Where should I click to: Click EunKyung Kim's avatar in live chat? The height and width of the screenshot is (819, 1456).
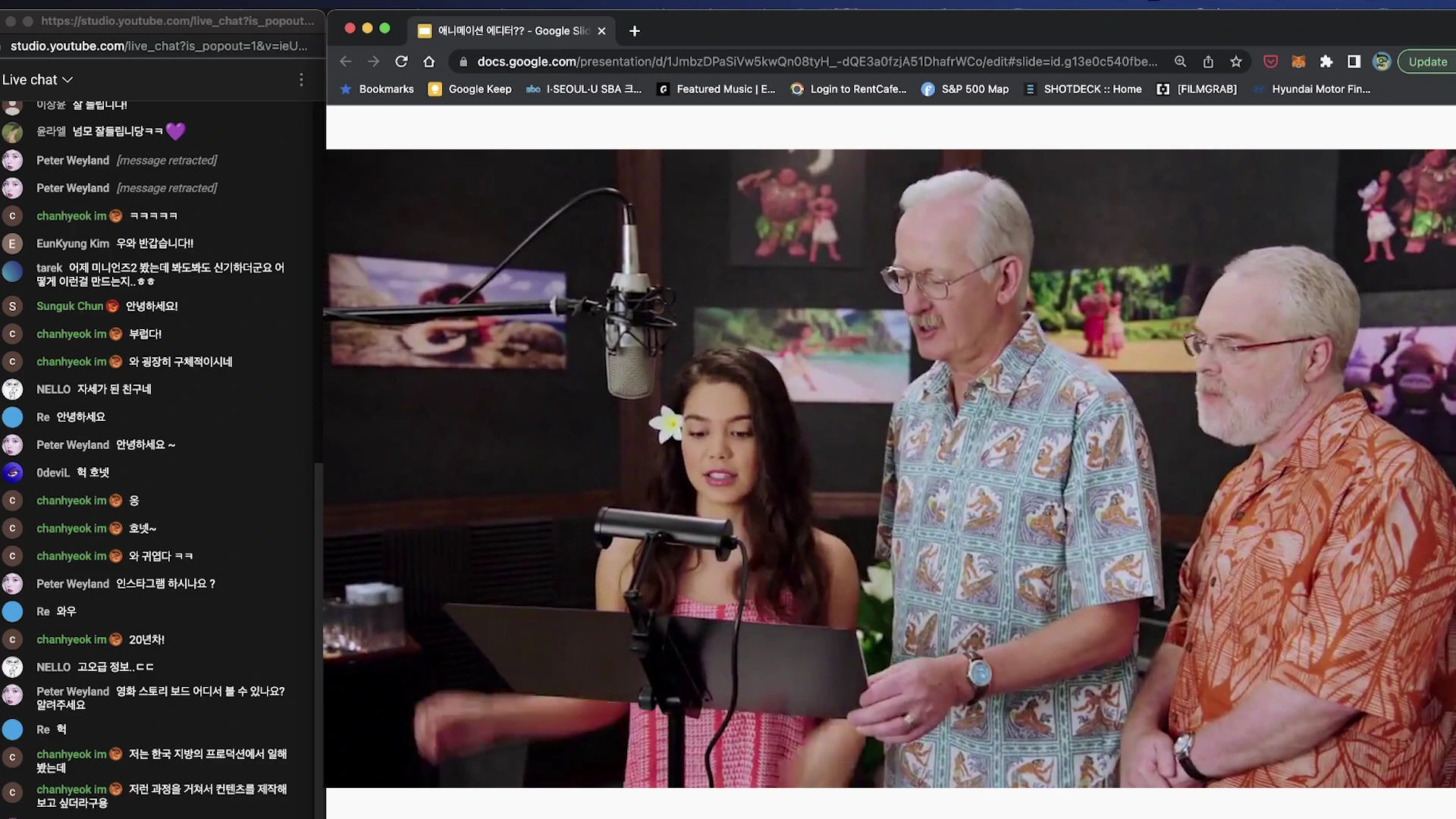click(12, 243)
